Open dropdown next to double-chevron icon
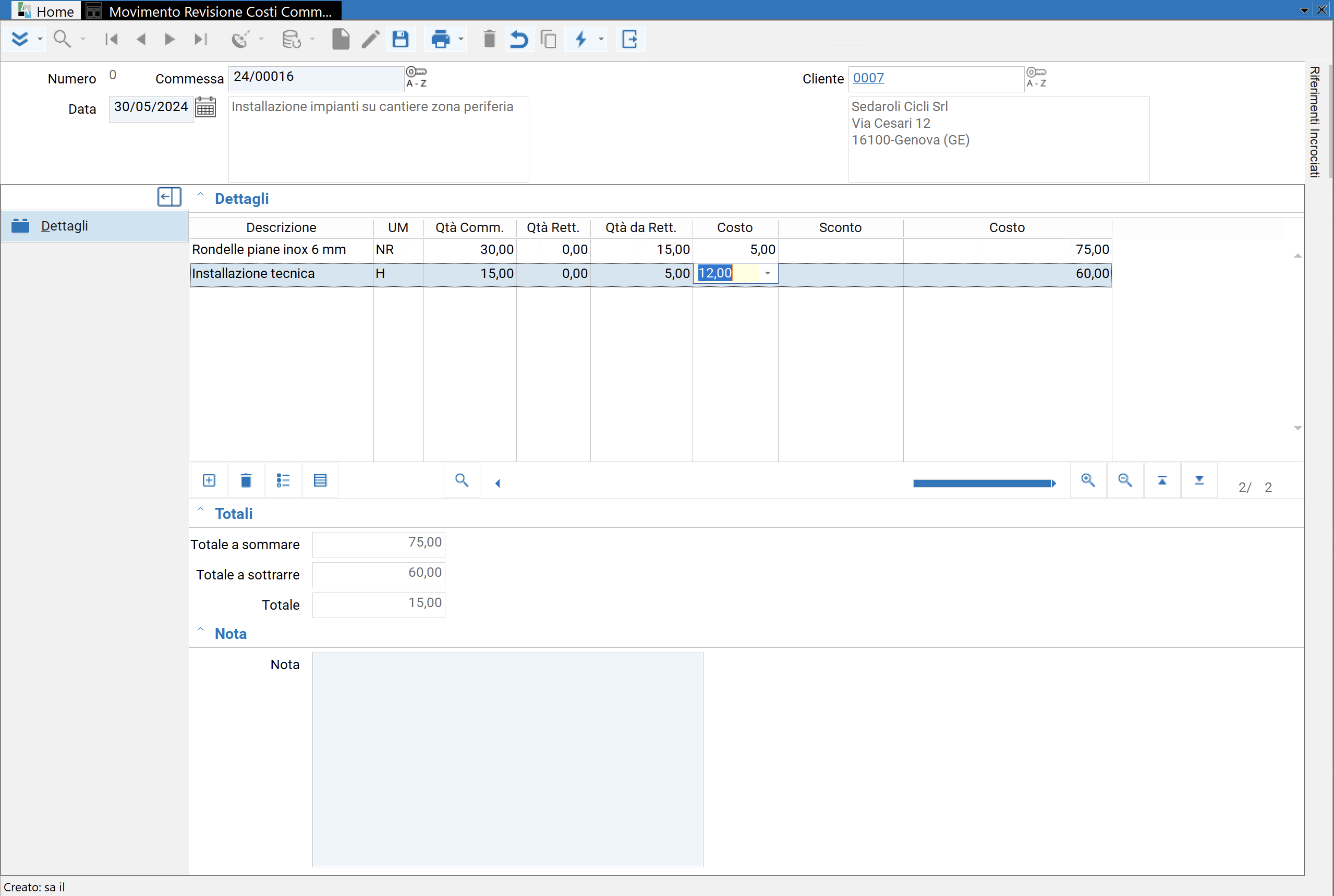1334x896 pixels. tap(40, 39)
